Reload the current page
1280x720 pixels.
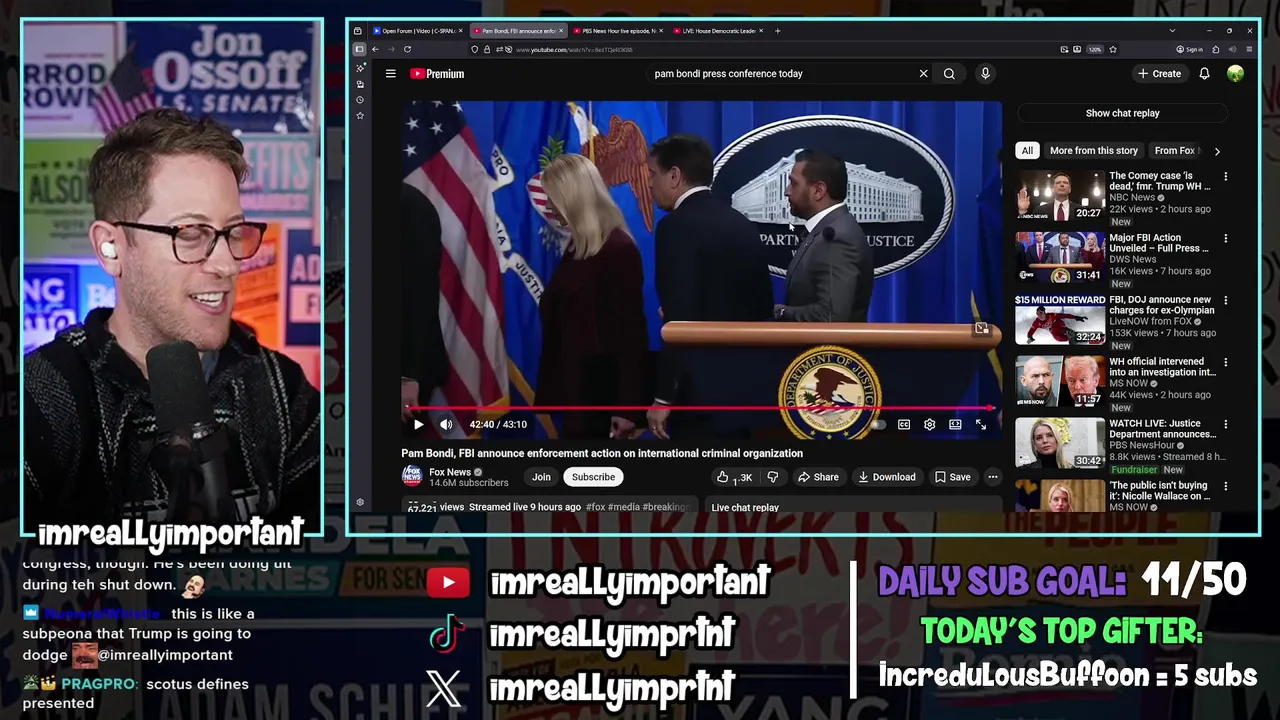coord(407,49)
